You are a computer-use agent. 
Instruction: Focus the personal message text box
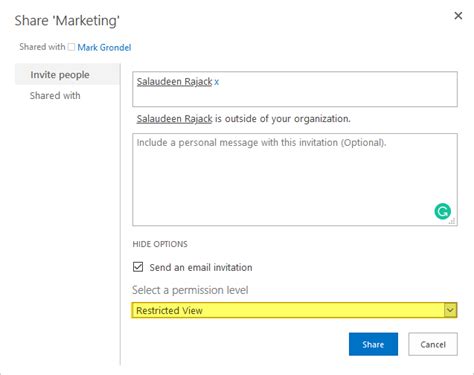point(295,180)
